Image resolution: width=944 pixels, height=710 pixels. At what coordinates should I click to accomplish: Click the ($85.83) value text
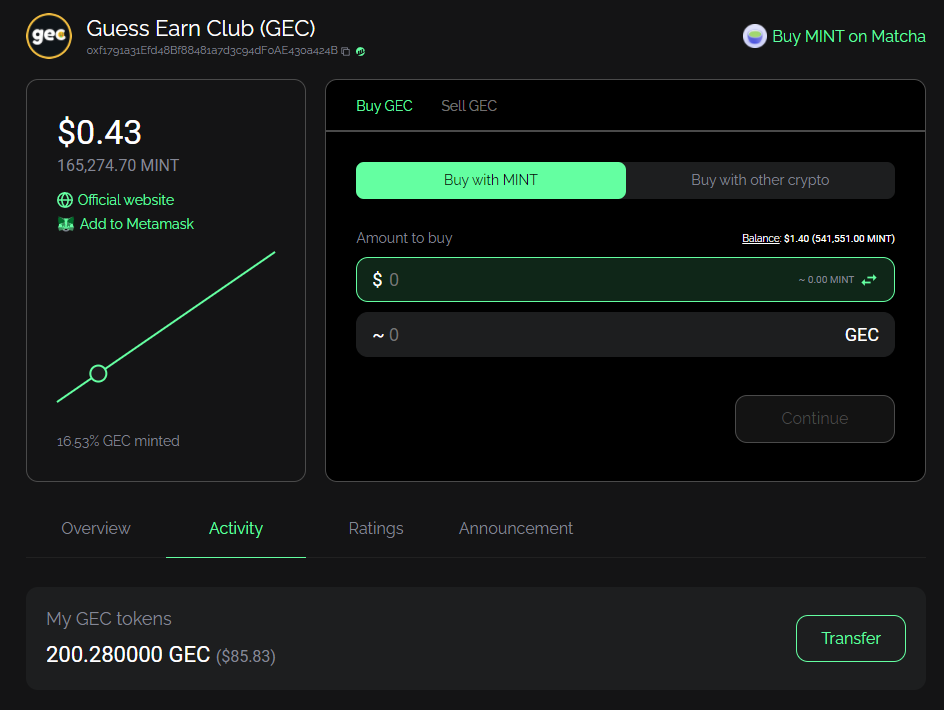point(246,656)
